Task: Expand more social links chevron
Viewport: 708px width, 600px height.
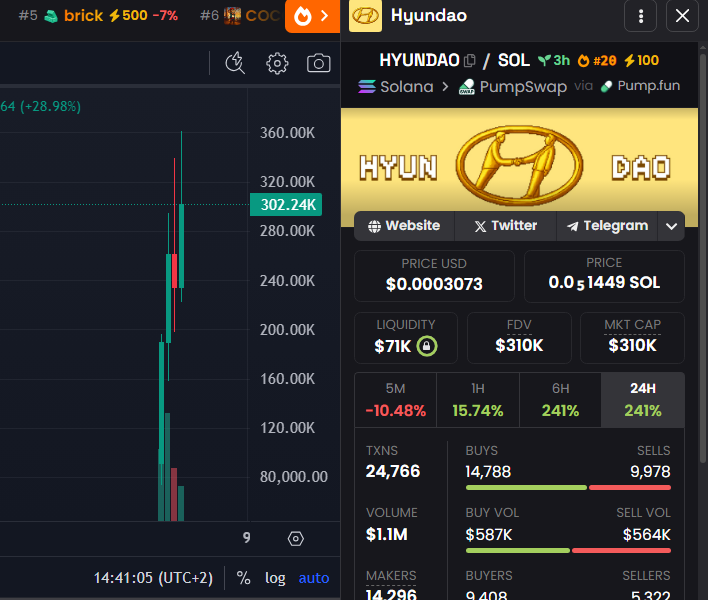Action: click(671, 226)
